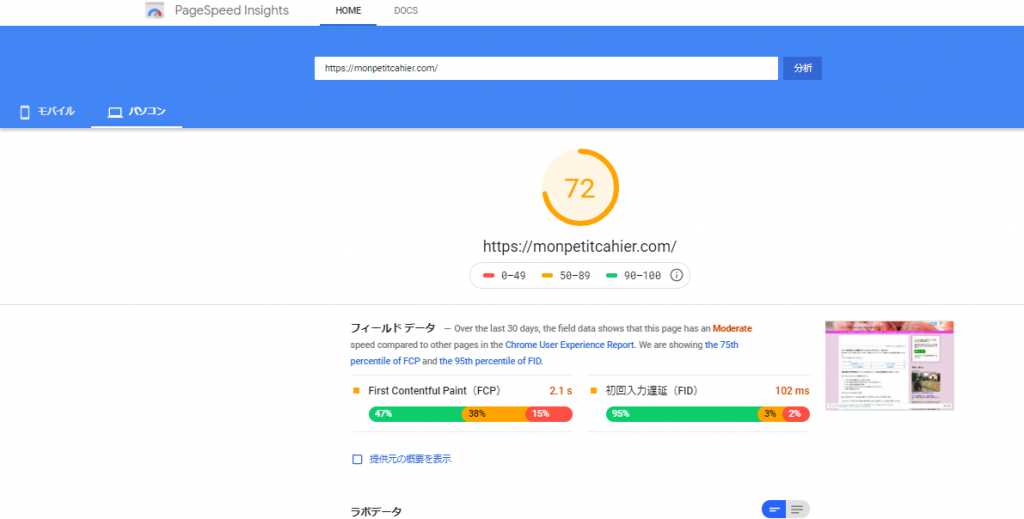The width and height of the screenshot is (1024, 519).
Task: Click the PageSpeed Insights logo icon
Action: click(x=155, y=10)
